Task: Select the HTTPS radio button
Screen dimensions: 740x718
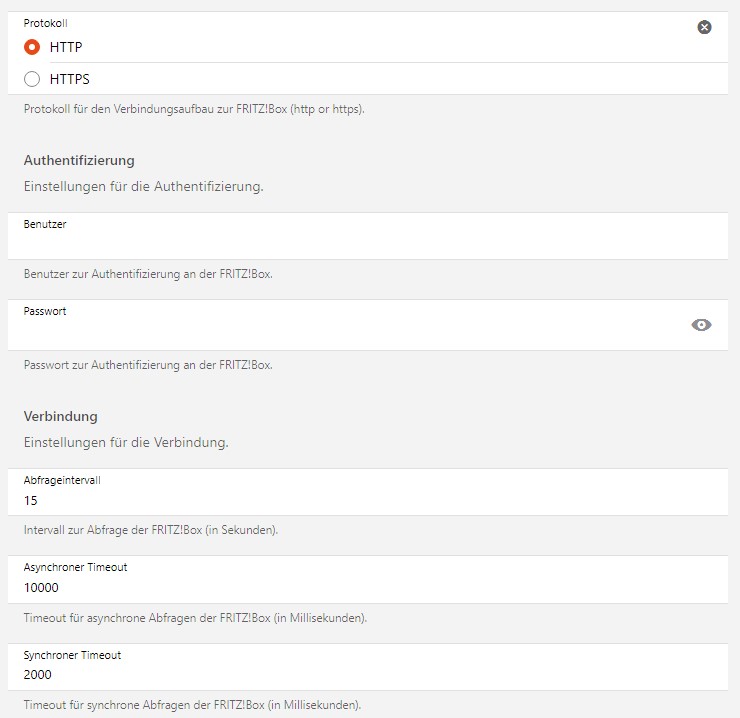Action: [x=32, y=79]
